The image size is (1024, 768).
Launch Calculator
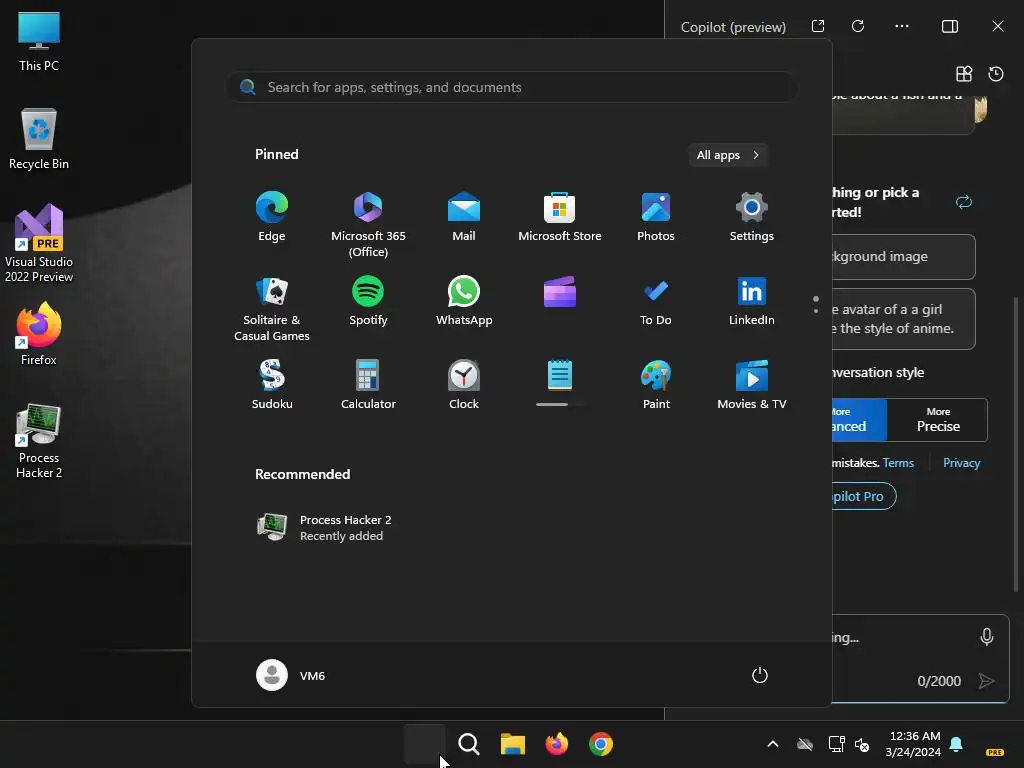coord(368,384)
